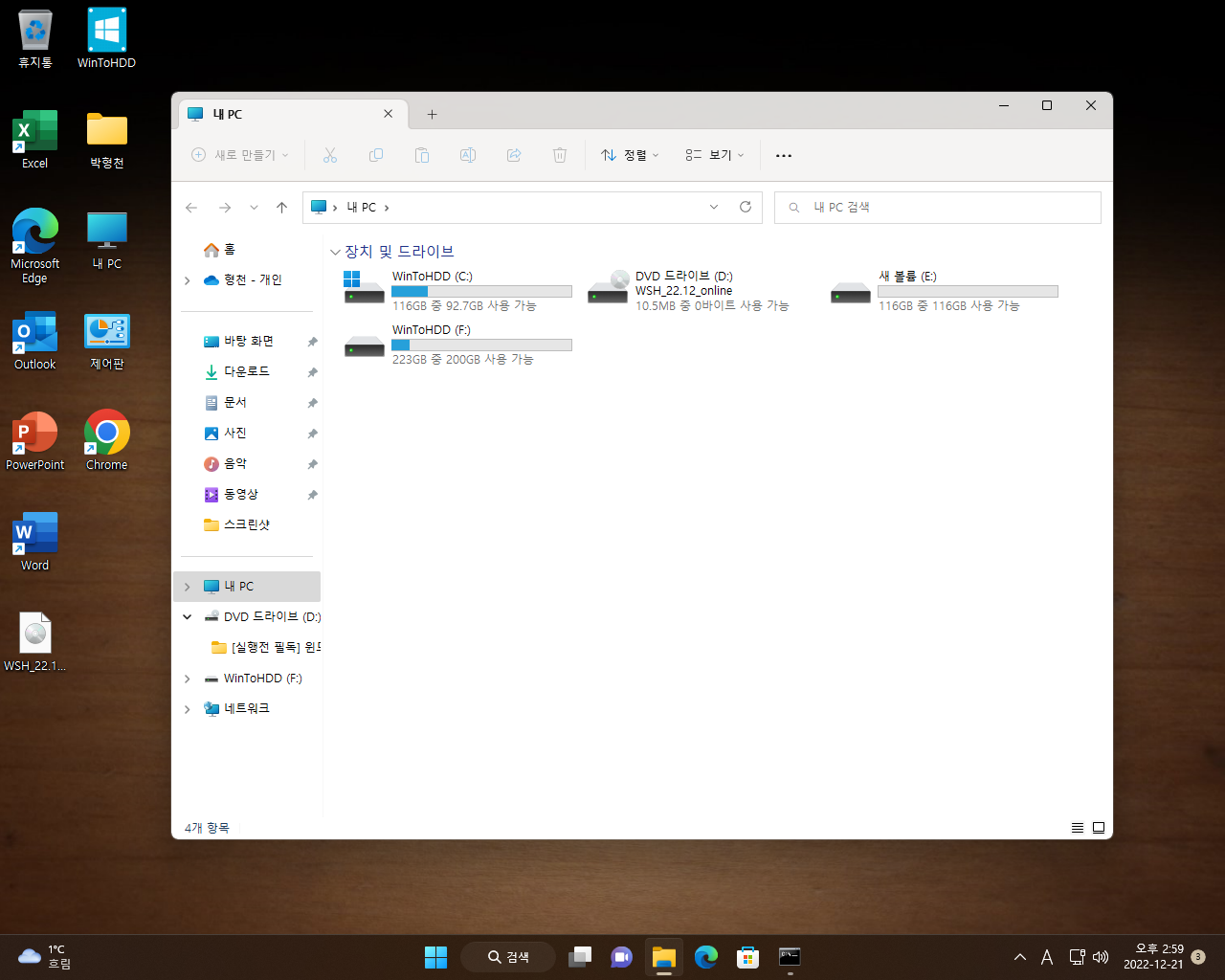Open the WinToHDD desktop icon

[106, 38]
